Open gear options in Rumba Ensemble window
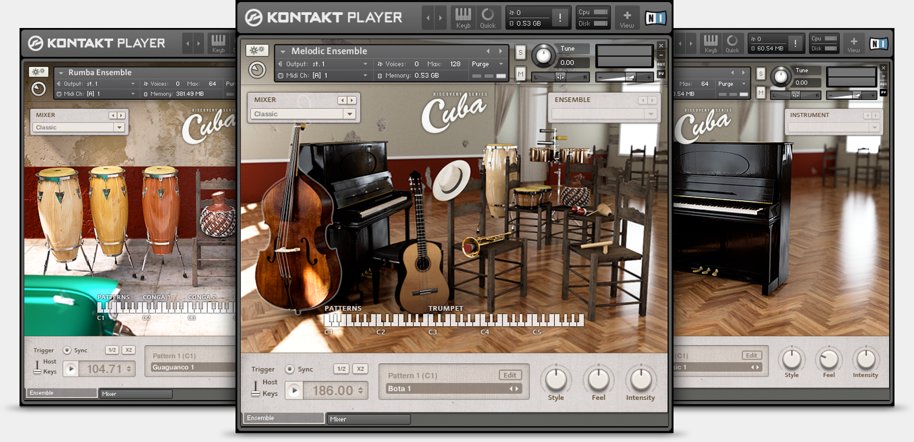Viewport: 914px width, 442px height. click(38, 72)
